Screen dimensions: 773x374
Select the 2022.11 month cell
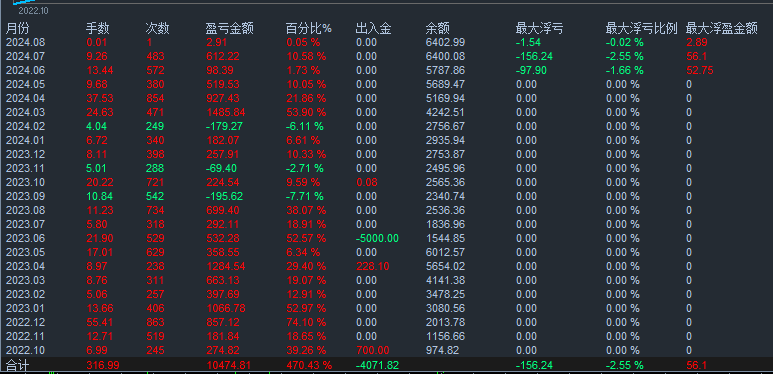click(25, 337)
